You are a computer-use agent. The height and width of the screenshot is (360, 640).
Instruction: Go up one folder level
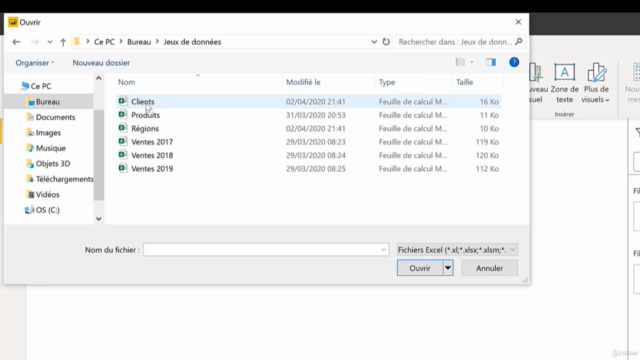click(63, 42)
